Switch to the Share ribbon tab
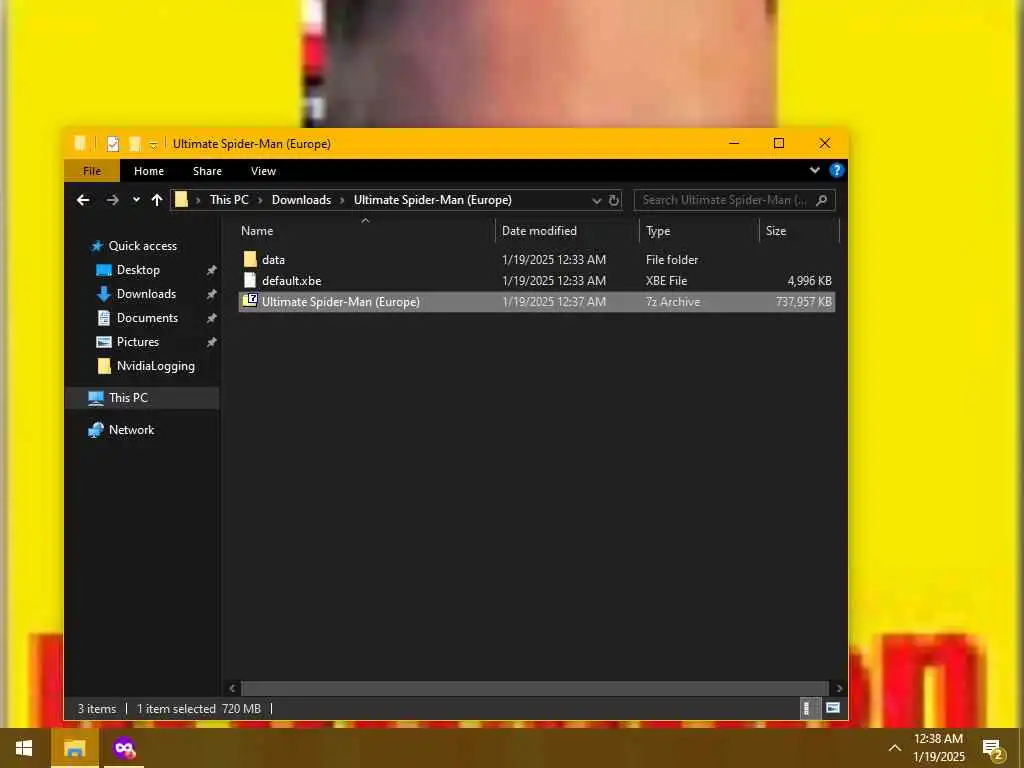Screen dimensions: 1024x768 click(x=207, y=171)
